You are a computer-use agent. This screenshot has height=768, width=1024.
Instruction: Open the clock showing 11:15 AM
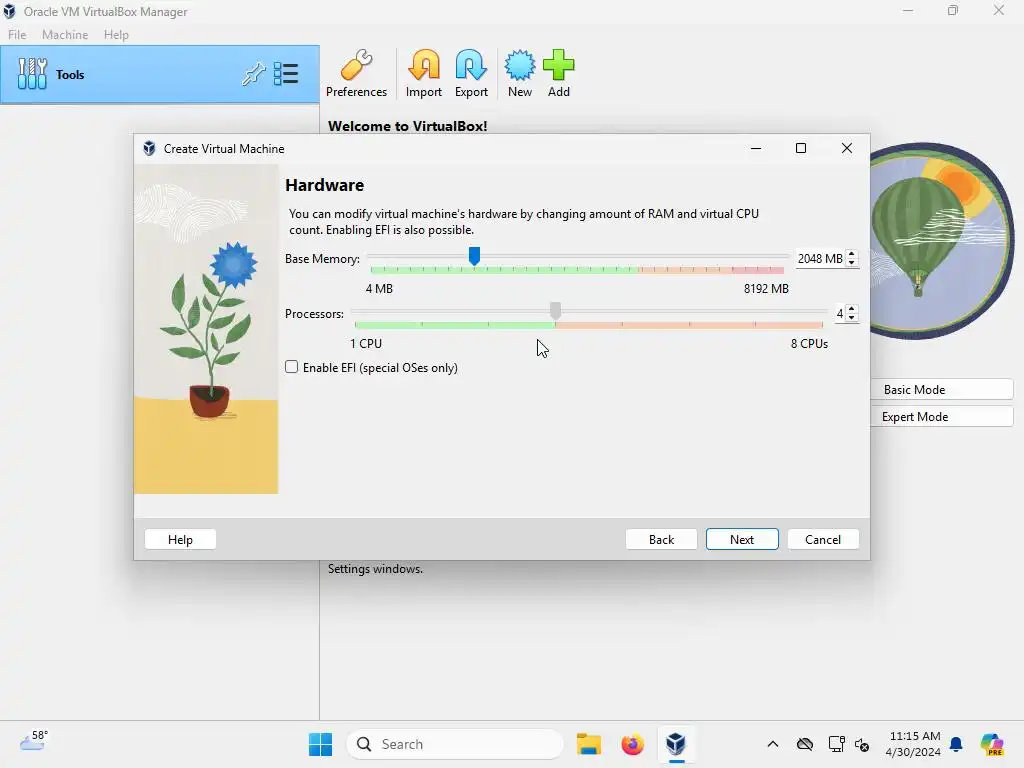coord(914,744)
